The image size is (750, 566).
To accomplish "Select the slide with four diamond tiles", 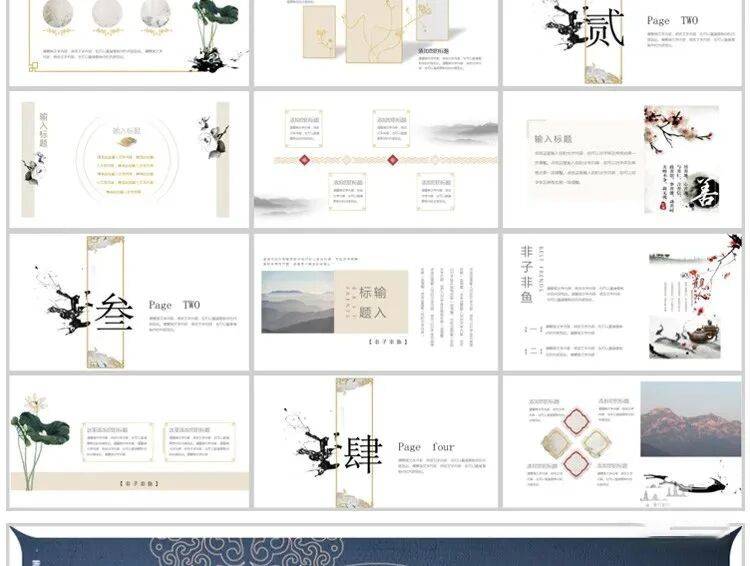I will (622, 442).
